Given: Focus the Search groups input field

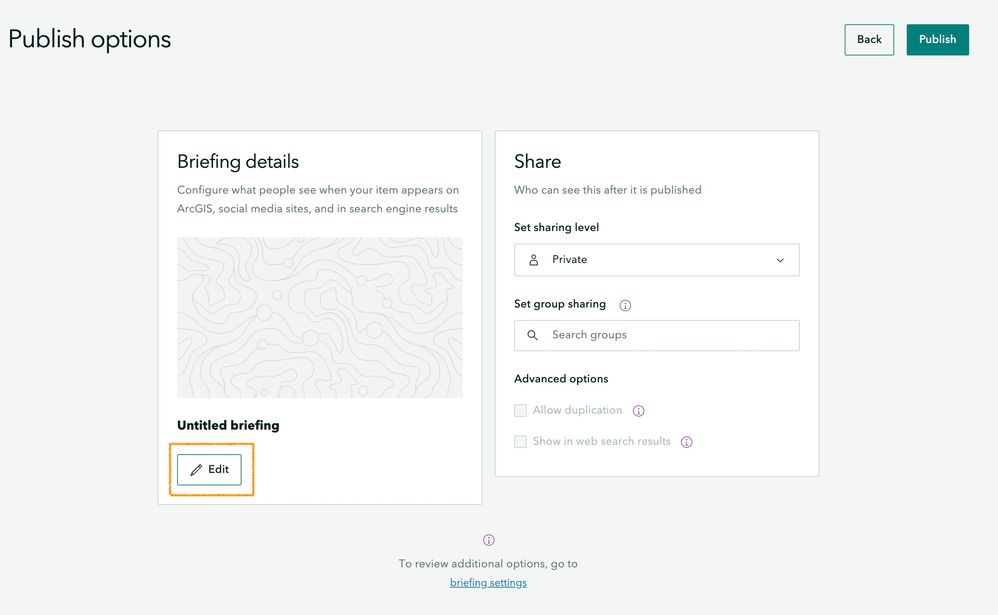Looking at the screenshot, I should pos(657,336).
